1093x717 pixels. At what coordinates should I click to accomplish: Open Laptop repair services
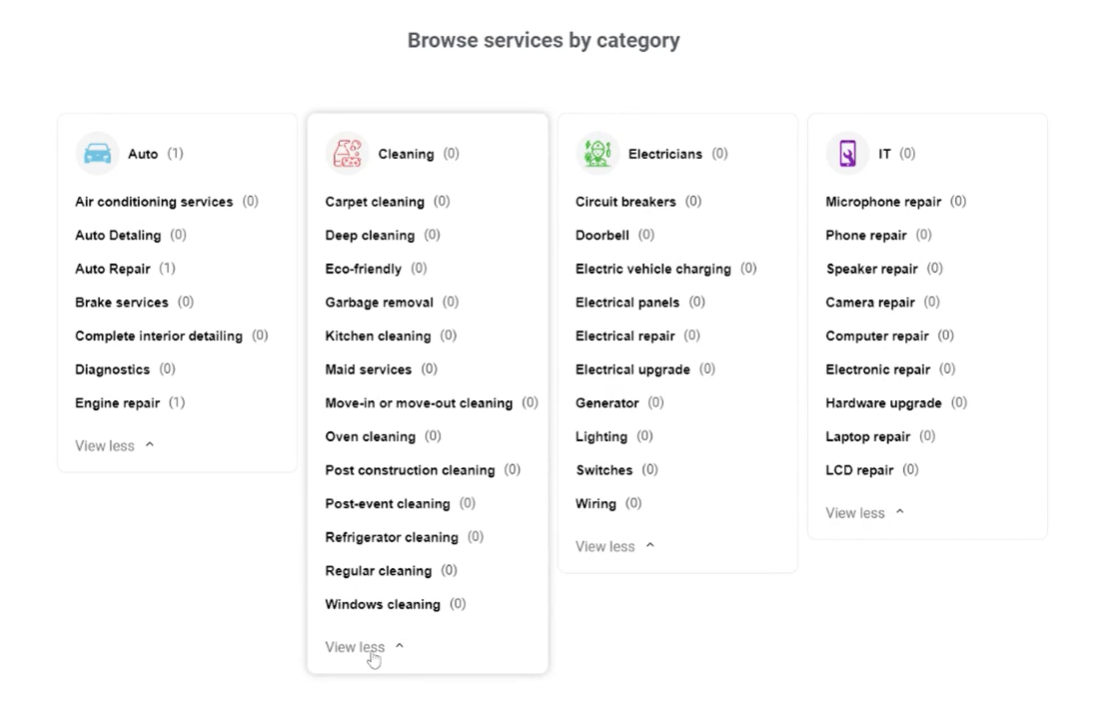867,436
